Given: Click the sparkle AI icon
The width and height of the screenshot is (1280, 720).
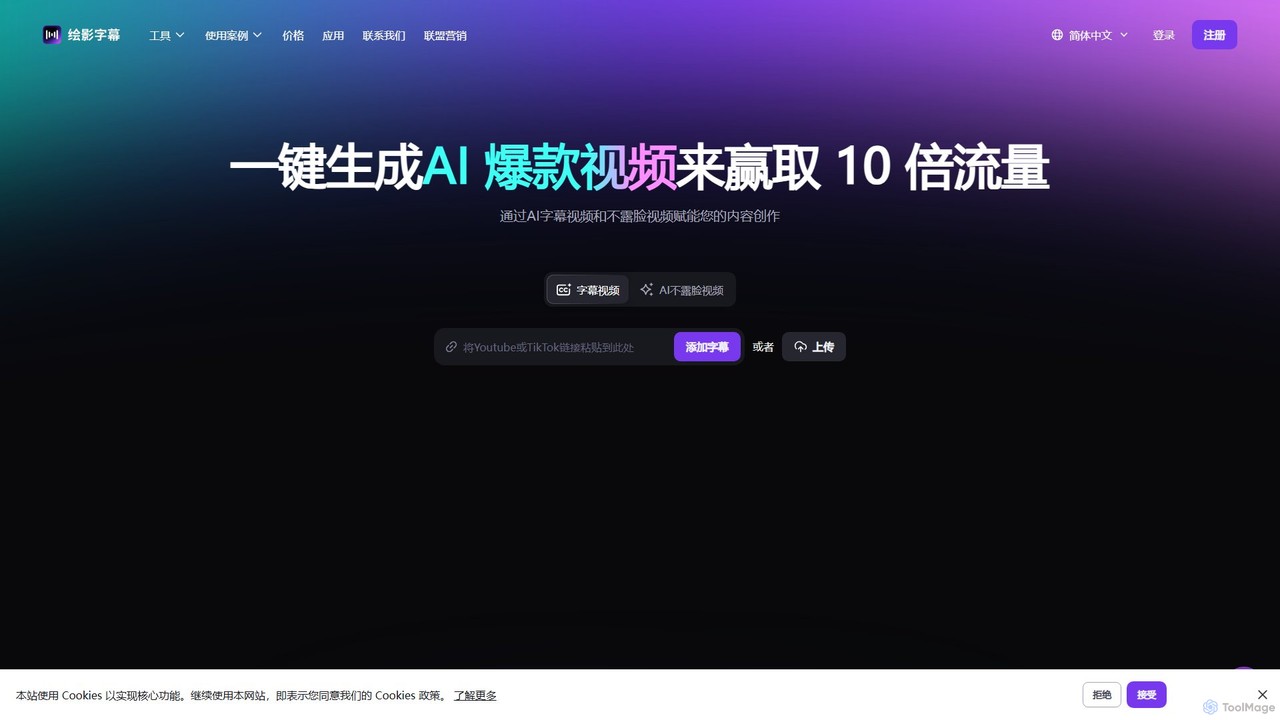Looking at the screenshot, I should (x=647, y=290).
